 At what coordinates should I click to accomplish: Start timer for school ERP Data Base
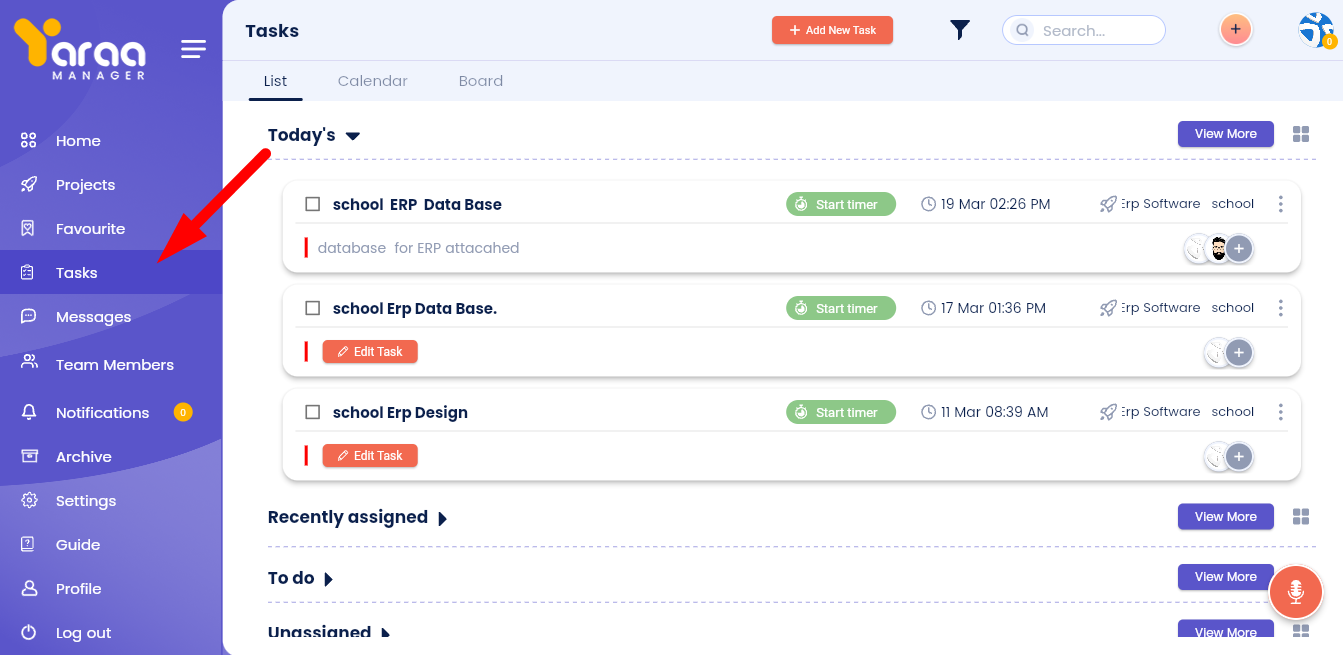pyautogui.click(x=840, y=204)
